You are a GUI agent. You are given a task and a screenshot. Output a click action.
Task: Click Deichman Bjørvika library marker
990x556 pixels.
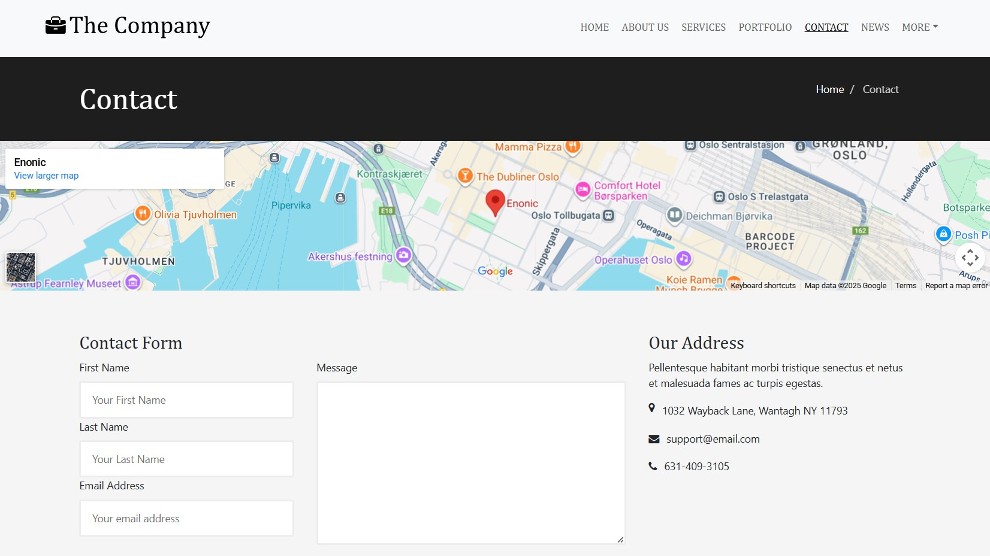[674, 215]
